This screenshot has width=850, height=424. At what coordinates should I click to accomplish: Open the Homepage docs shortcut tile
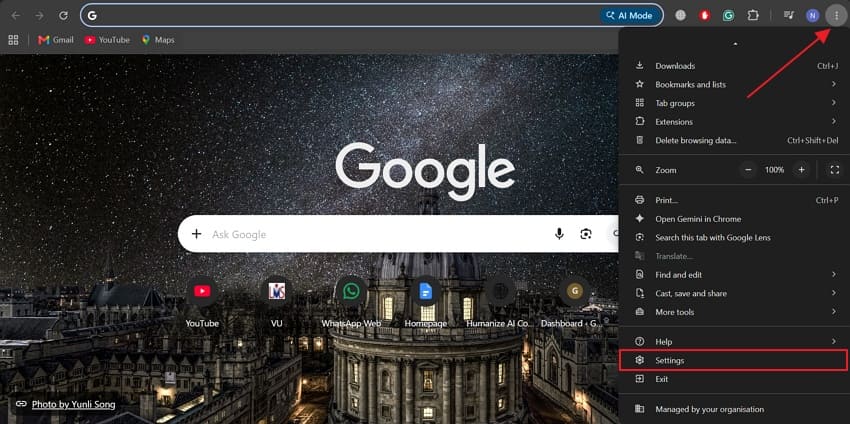(426, 303)
